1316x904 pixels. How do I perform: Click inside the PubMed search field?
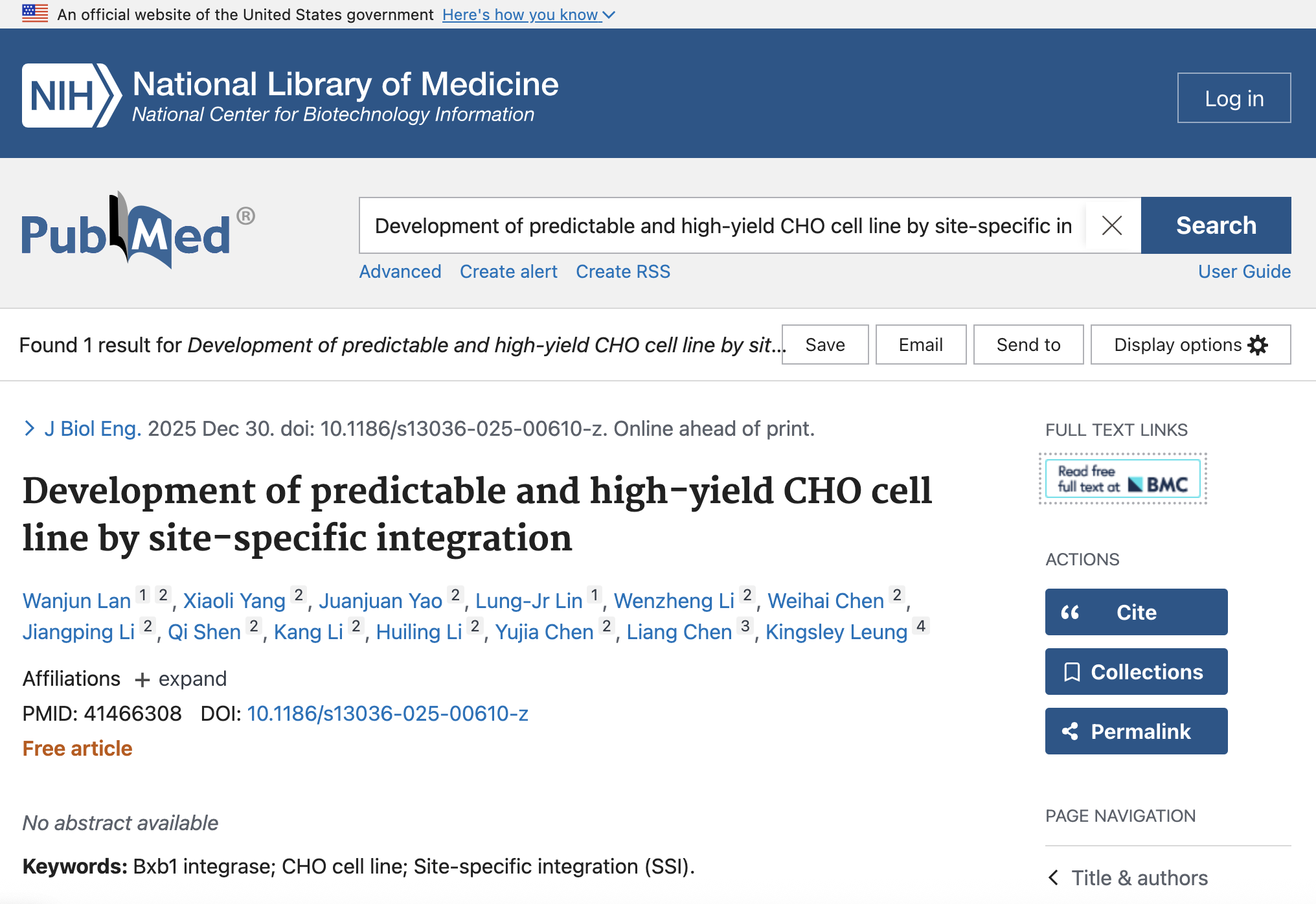pyautogui.click(x=722, y=225)
